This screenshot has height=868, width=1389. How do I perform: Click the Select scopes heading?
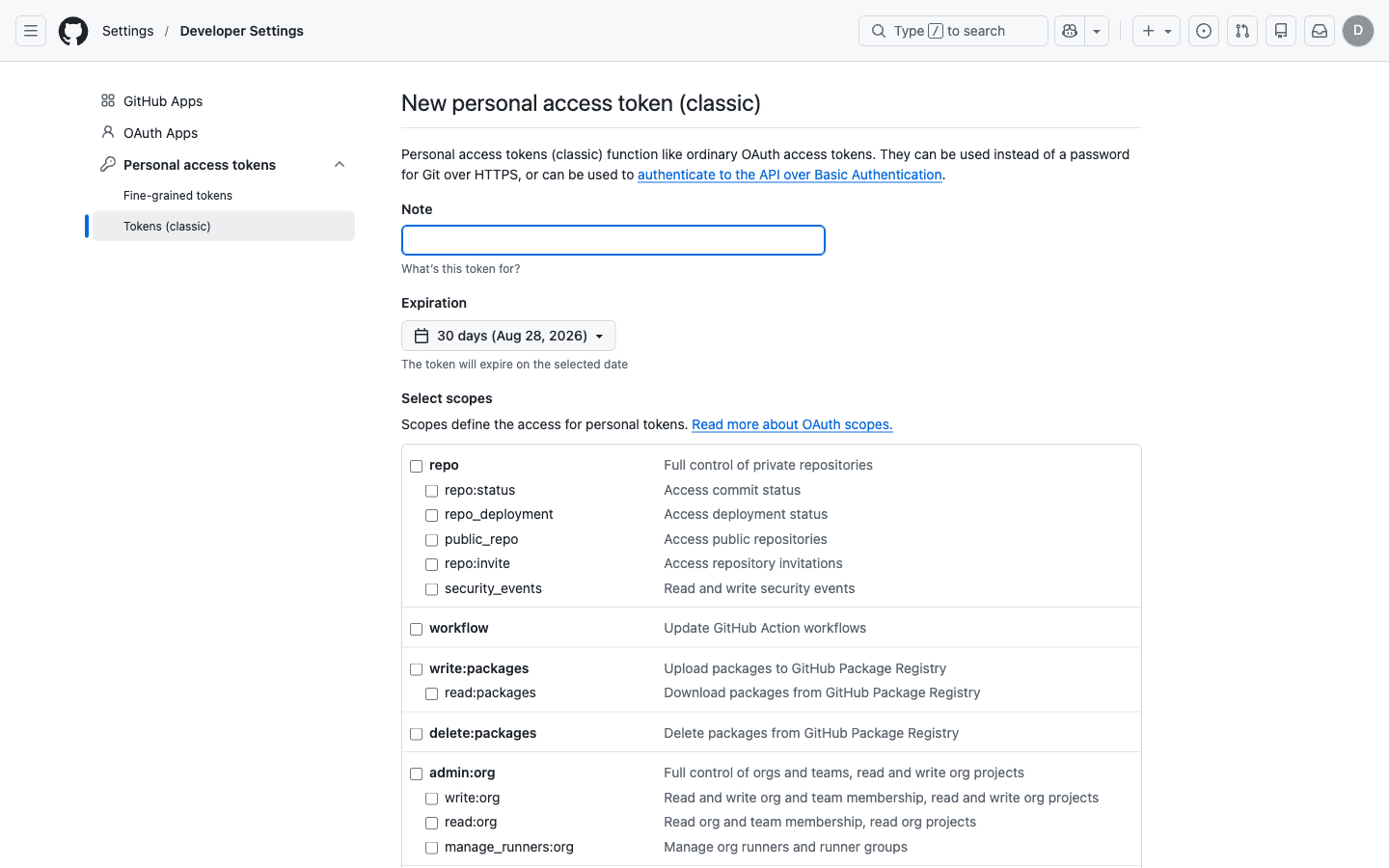pyautogui.click(x=447, y=398)
